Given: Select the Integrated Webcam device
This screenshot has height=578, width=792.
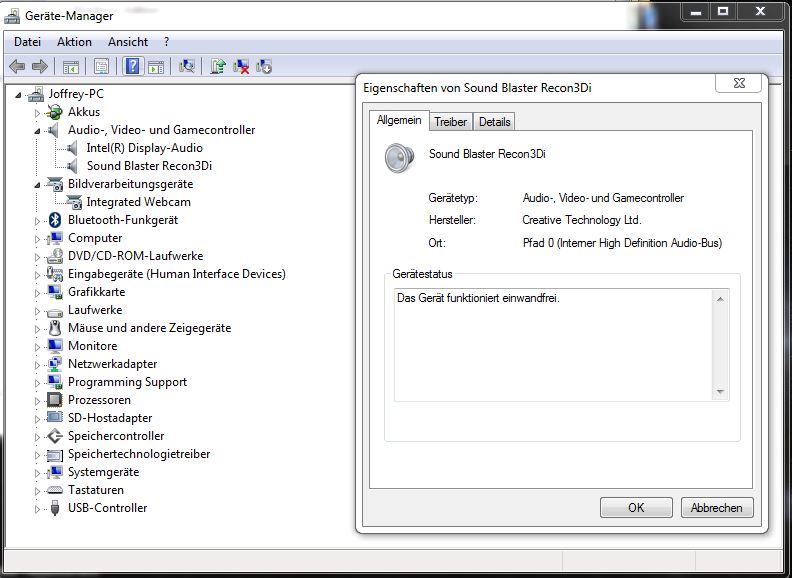Looking at the screenshot, I should 138,202.
